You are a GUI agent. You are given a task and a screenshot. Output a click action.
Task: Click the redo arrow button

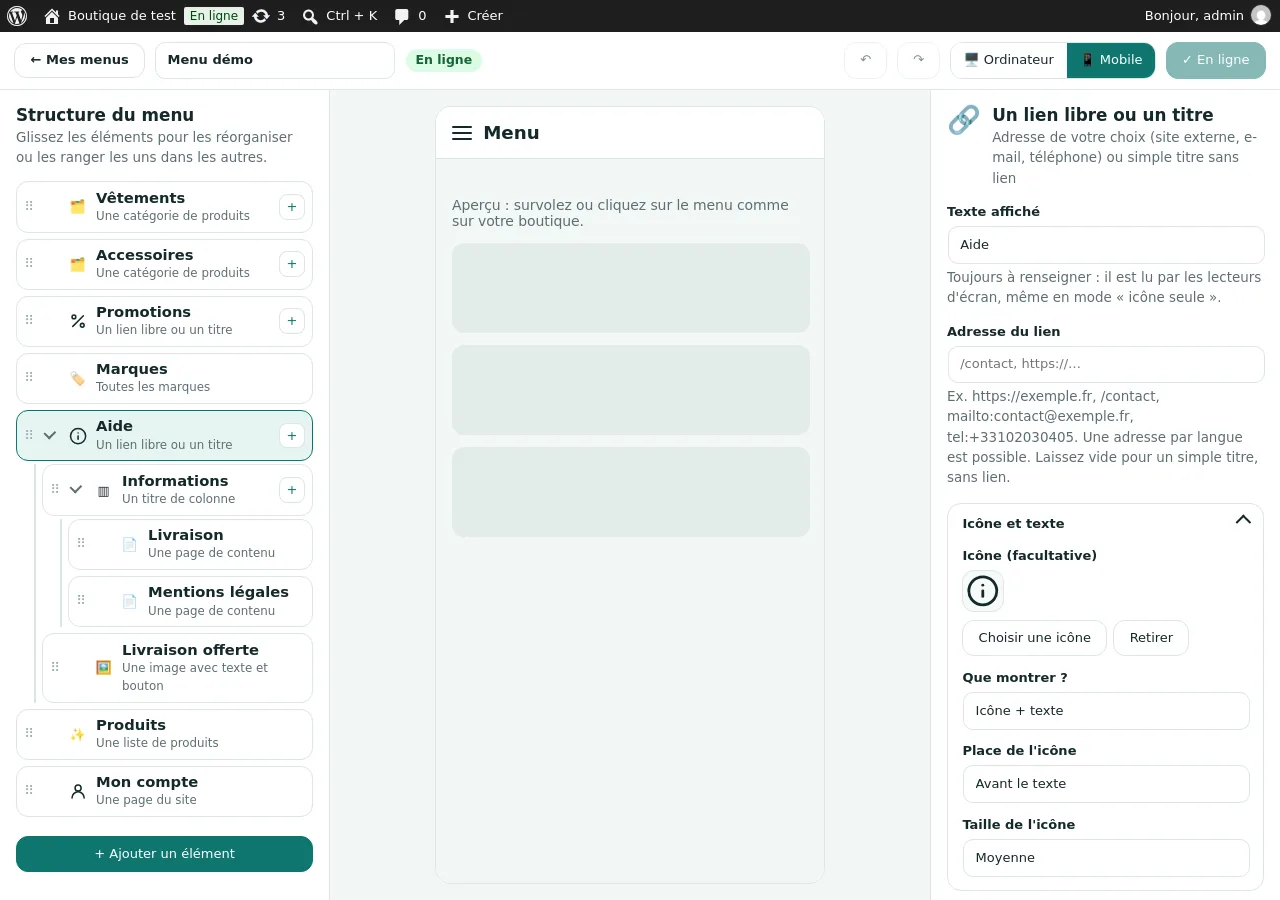point(918,60)
